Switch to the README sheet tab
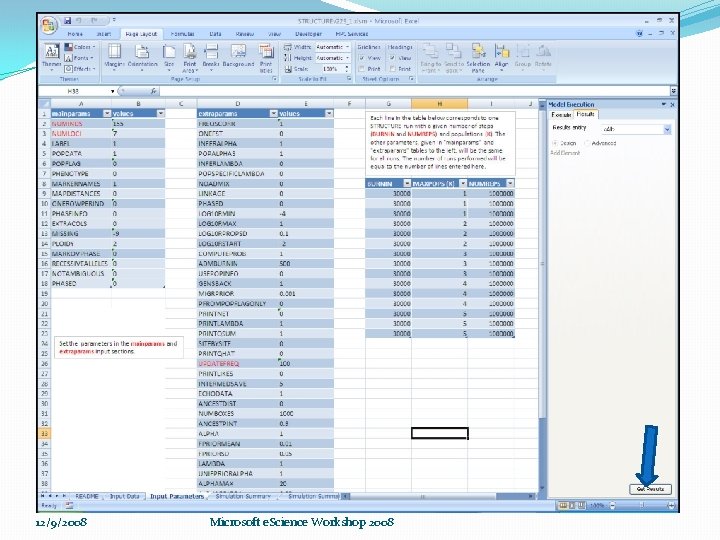Image resolution: width=720 pixels, height=540 pixels. 86,496
